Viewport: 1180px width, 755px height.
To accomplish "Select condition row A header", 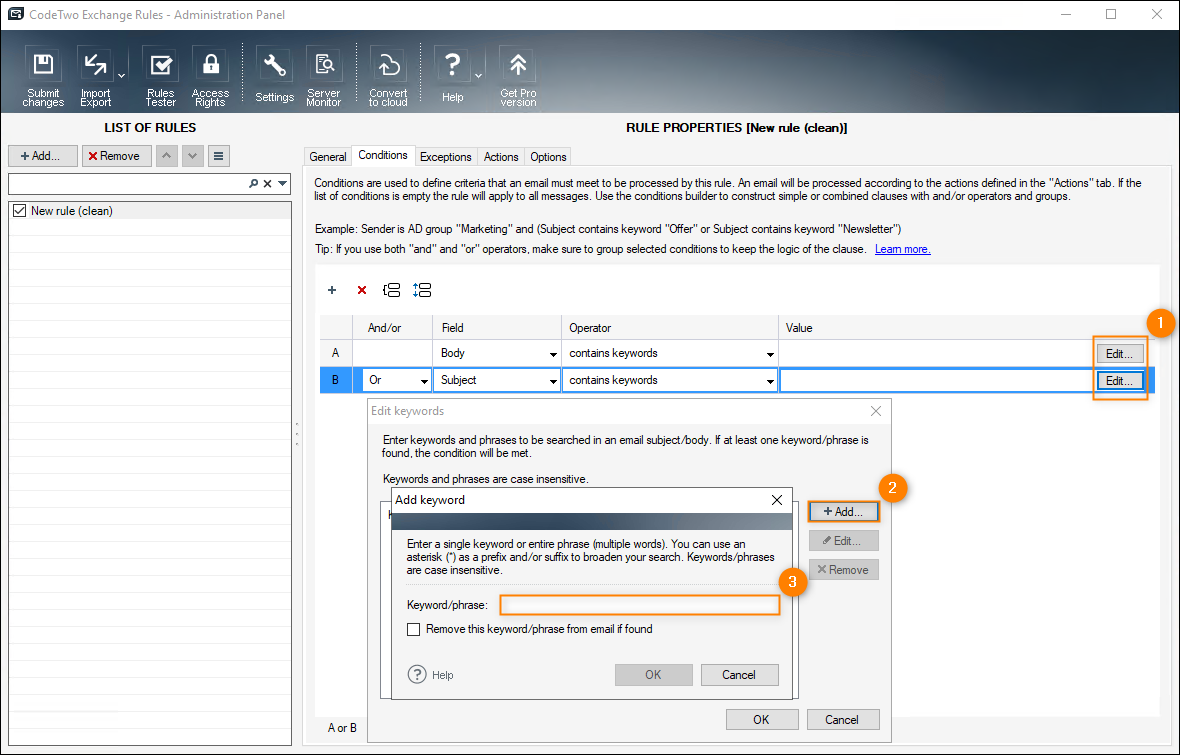I will (x=336, y=353).
